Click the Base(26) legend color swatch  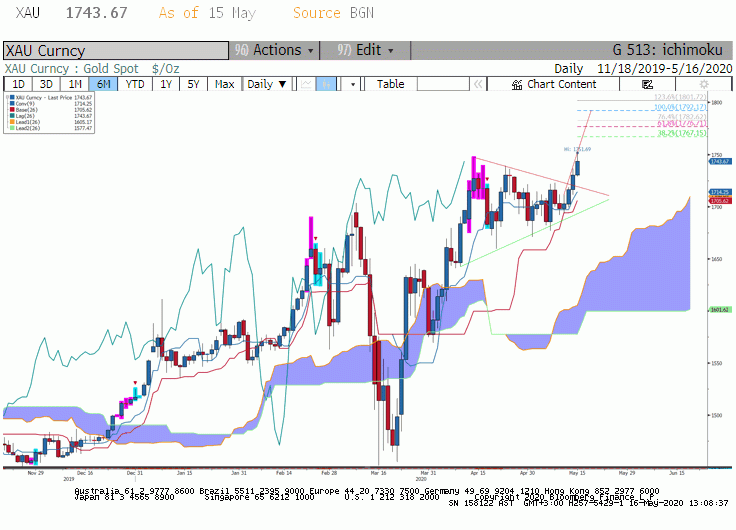click(13, 110)
